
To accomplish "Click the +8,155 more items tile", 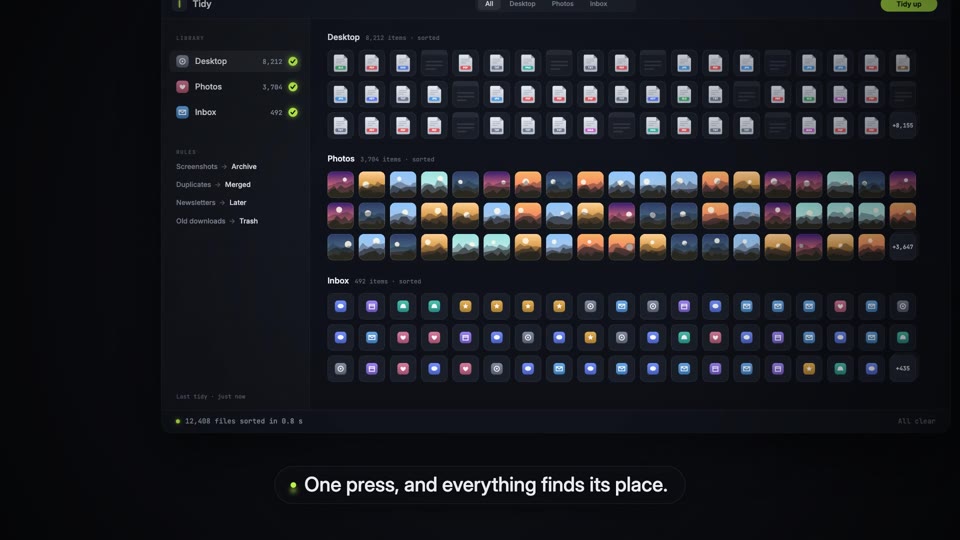I will point(902,126).
